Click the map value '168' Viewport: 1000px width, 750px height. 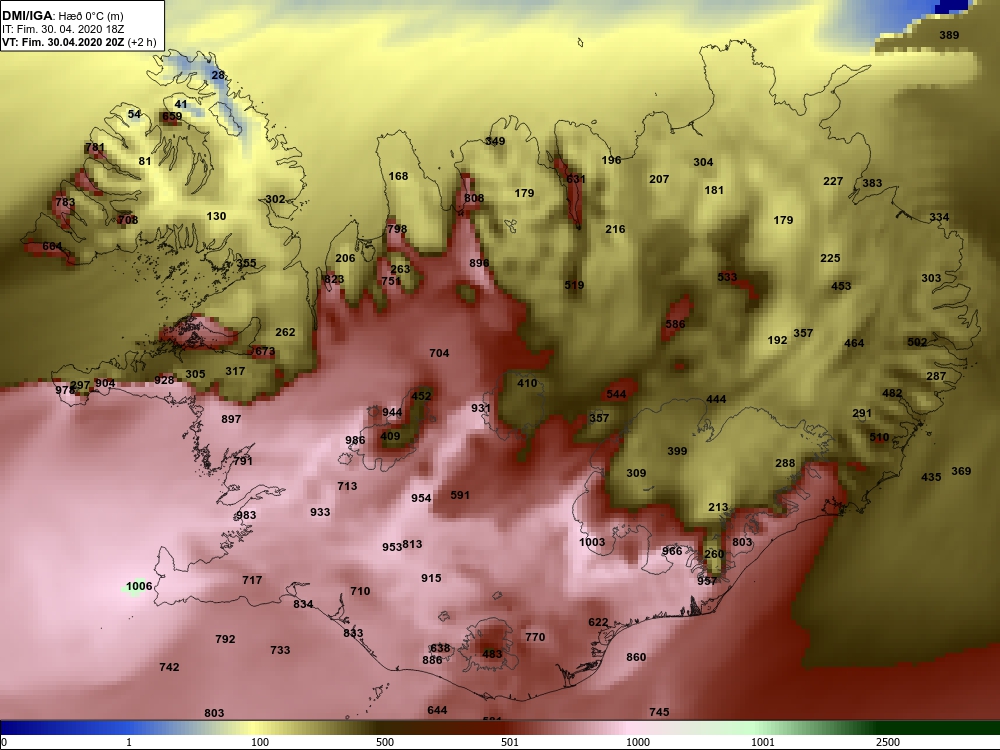pos(398,176)
